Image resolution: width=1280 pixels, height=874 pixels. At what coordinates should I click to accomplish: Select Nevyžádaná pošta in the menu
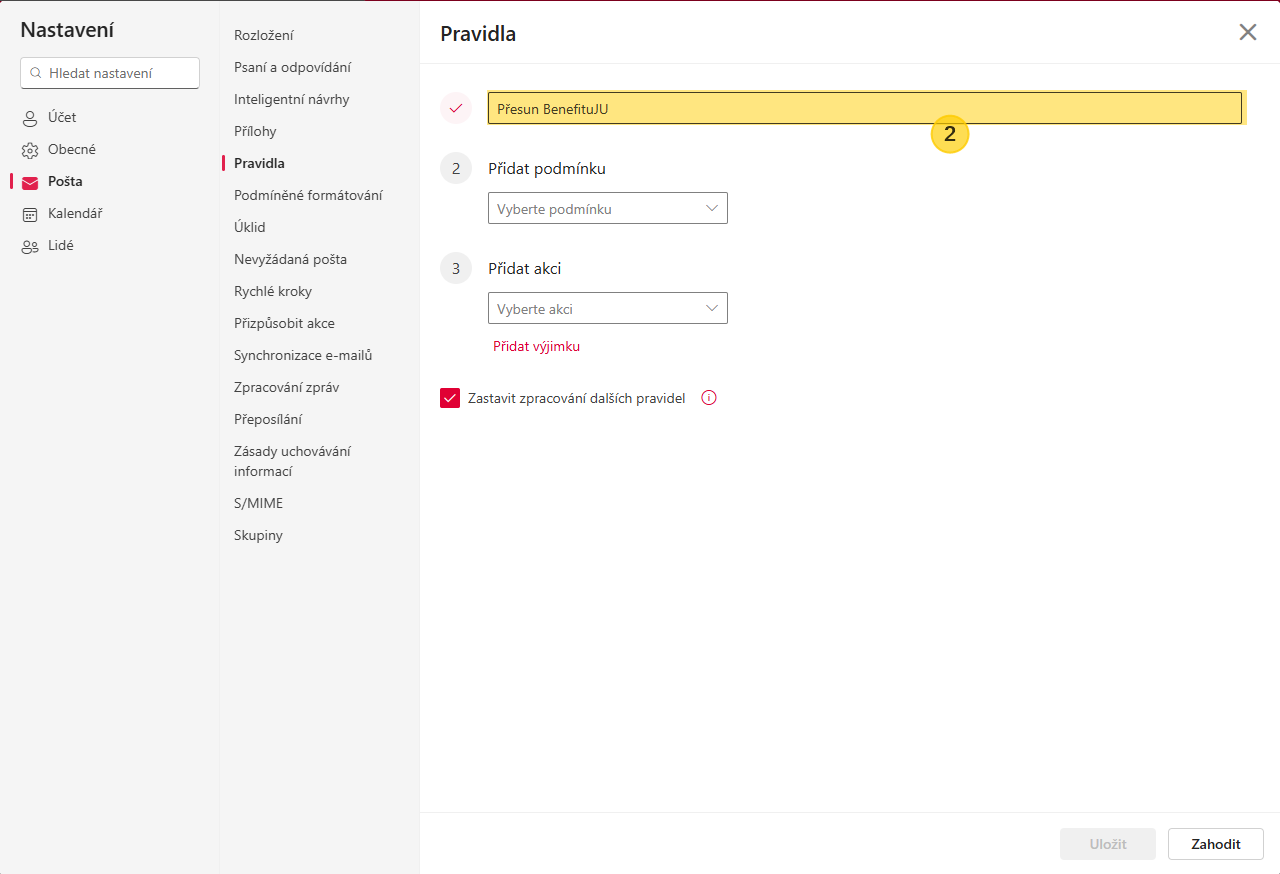click(290, 259)
